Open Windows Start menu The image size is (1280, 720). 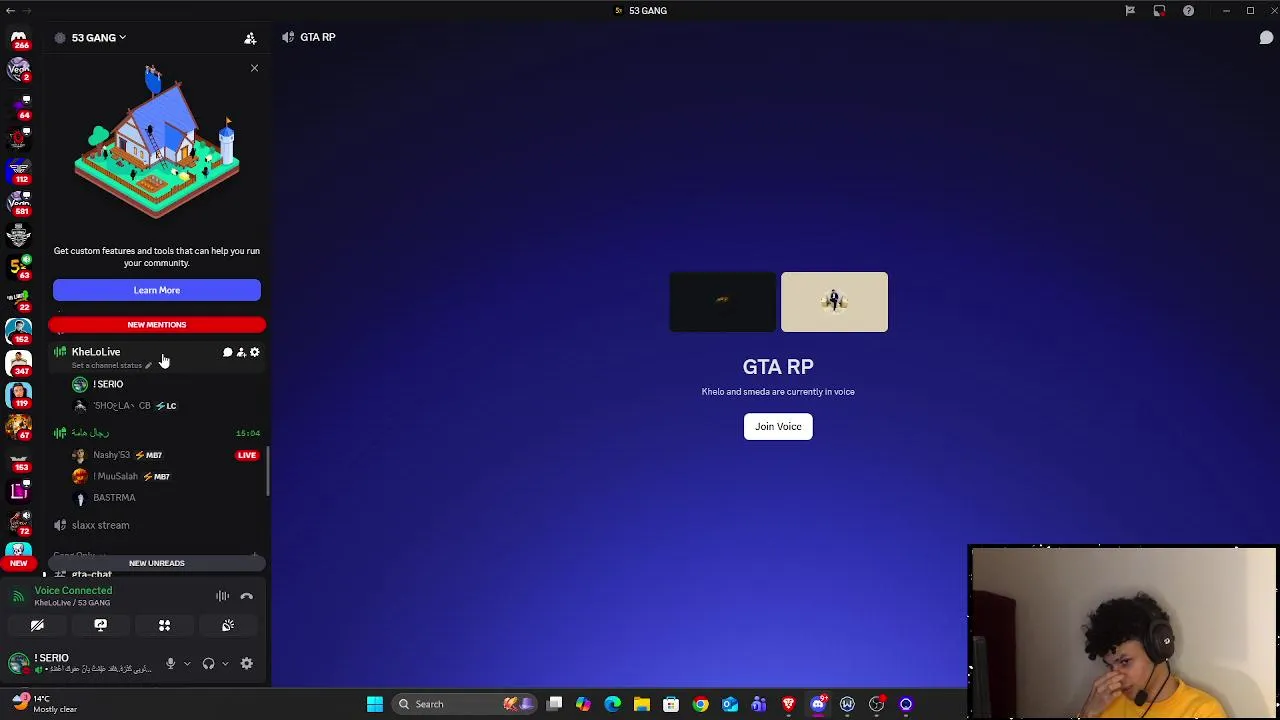pos(375,704)
